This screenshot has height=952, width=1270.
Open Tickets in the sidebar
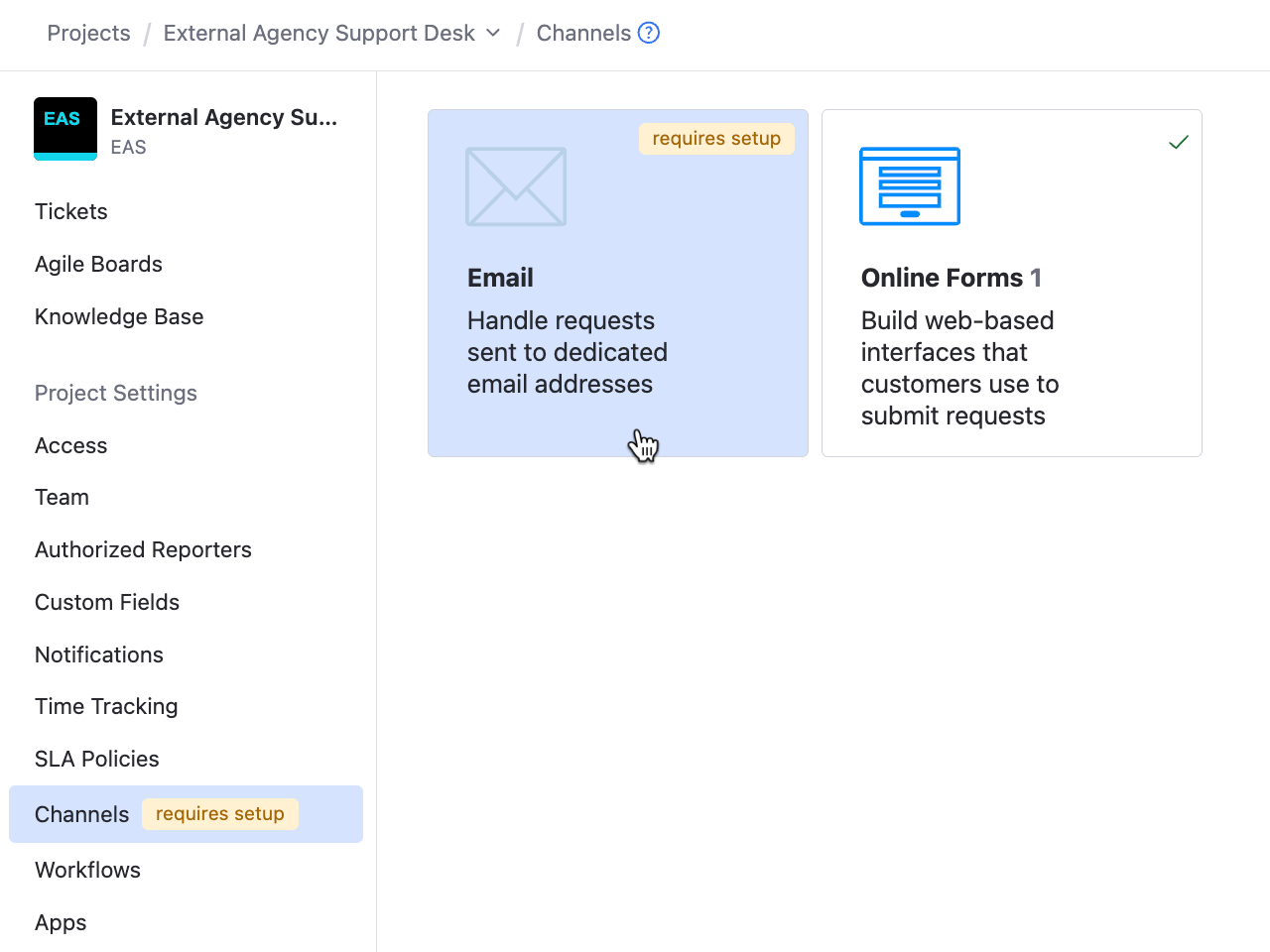(71, 211)
